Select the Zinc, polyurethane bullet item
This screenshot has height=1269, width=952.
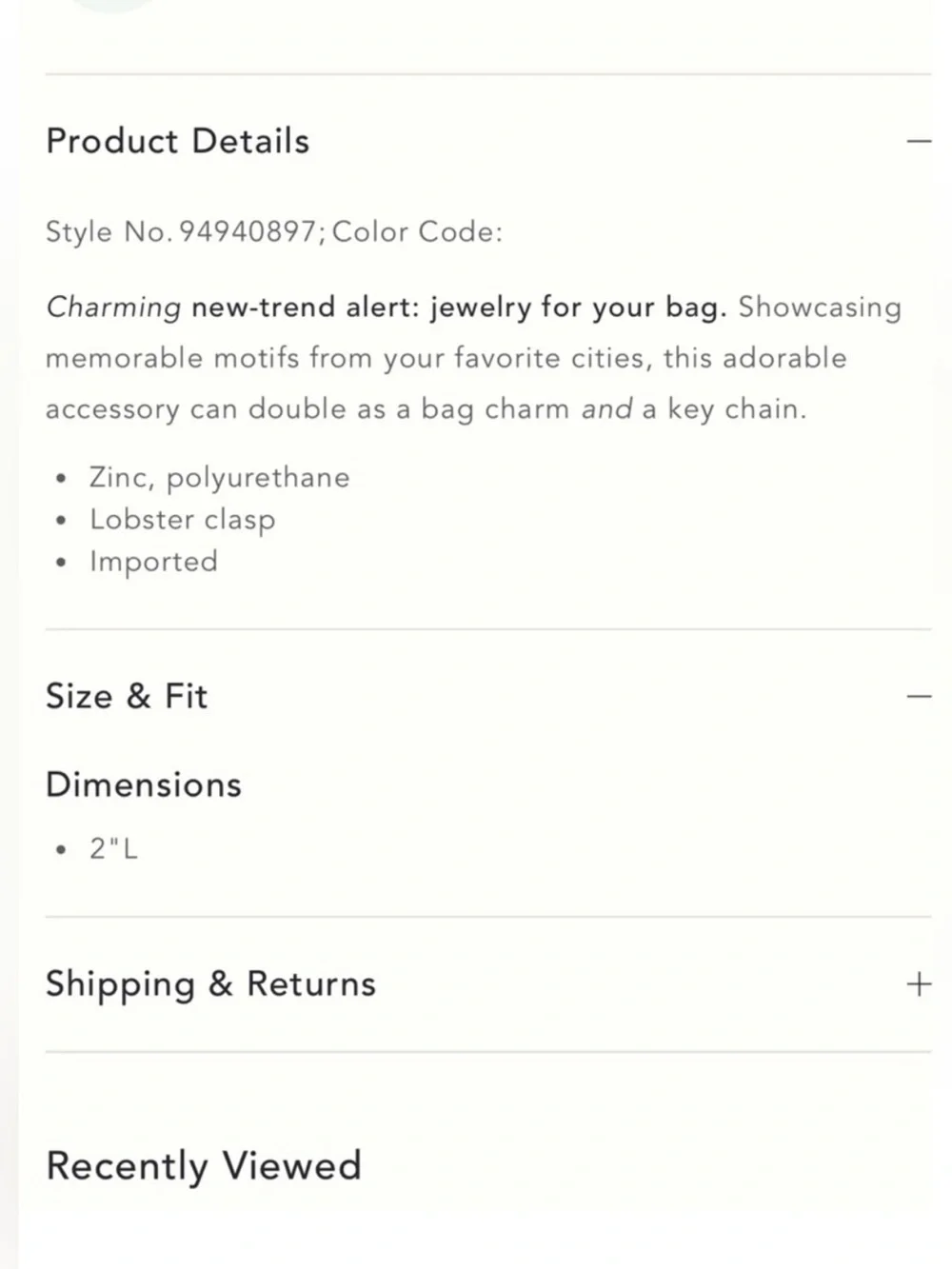[x=220, y=477]
